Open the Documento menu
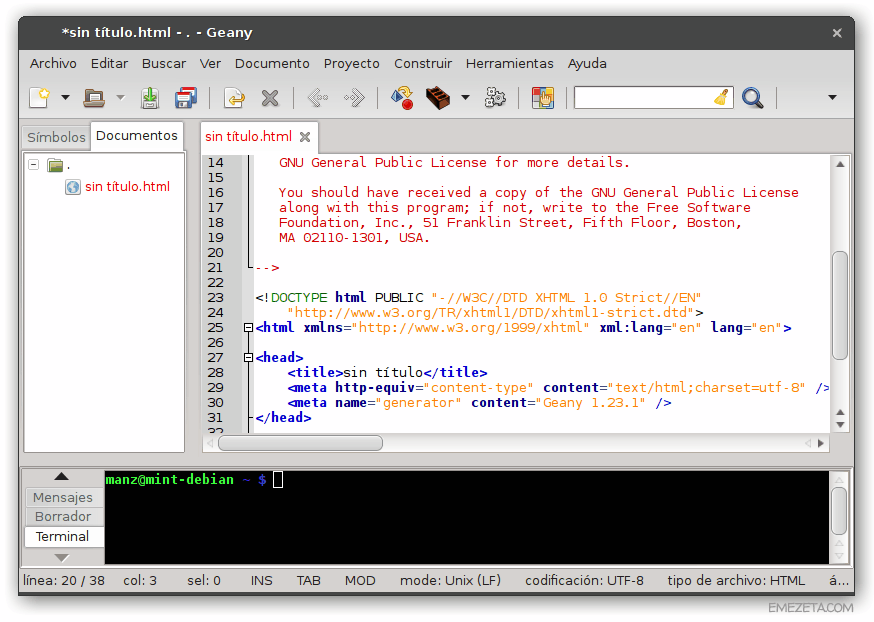The image size is (874, 622). [272, 64]
